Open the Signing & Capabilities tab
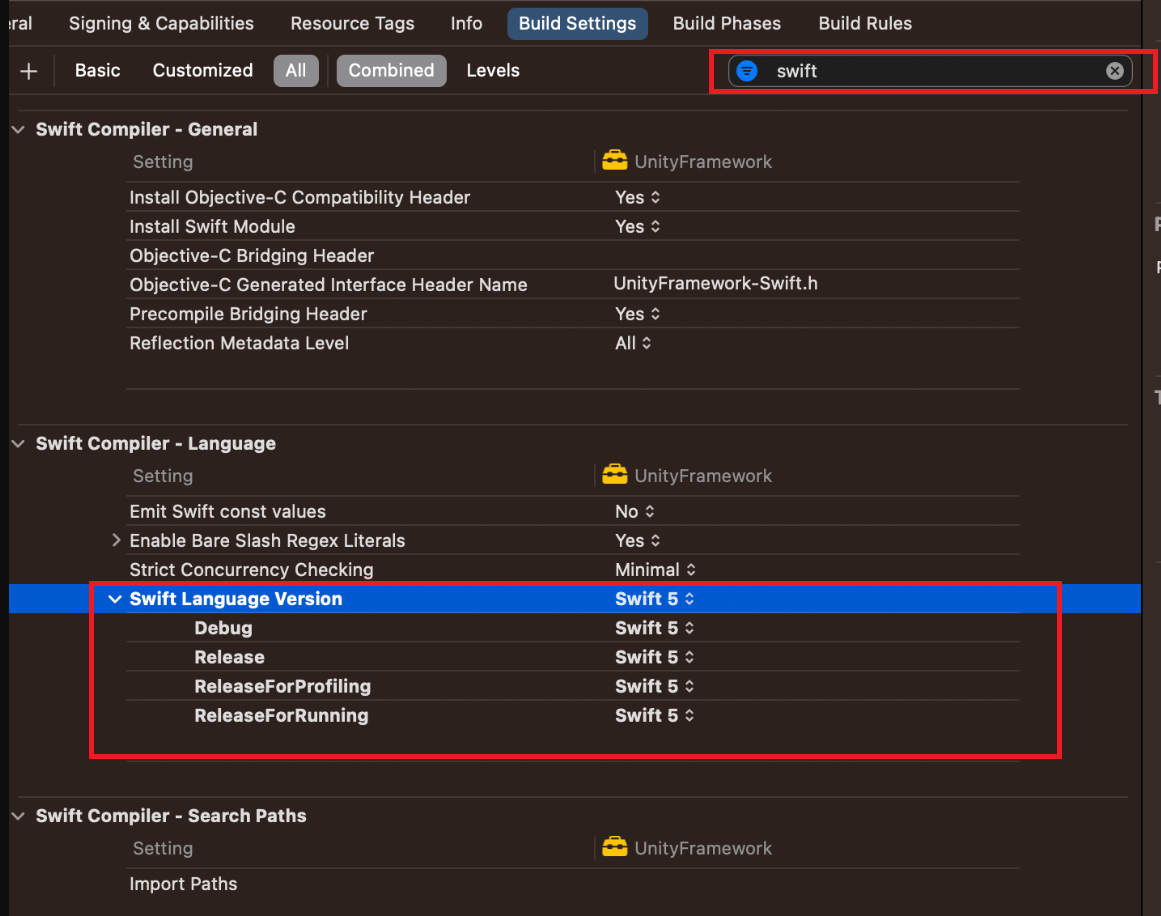Image resolution: width=1161 pixels, height=916 pixels. click(161, 24)
